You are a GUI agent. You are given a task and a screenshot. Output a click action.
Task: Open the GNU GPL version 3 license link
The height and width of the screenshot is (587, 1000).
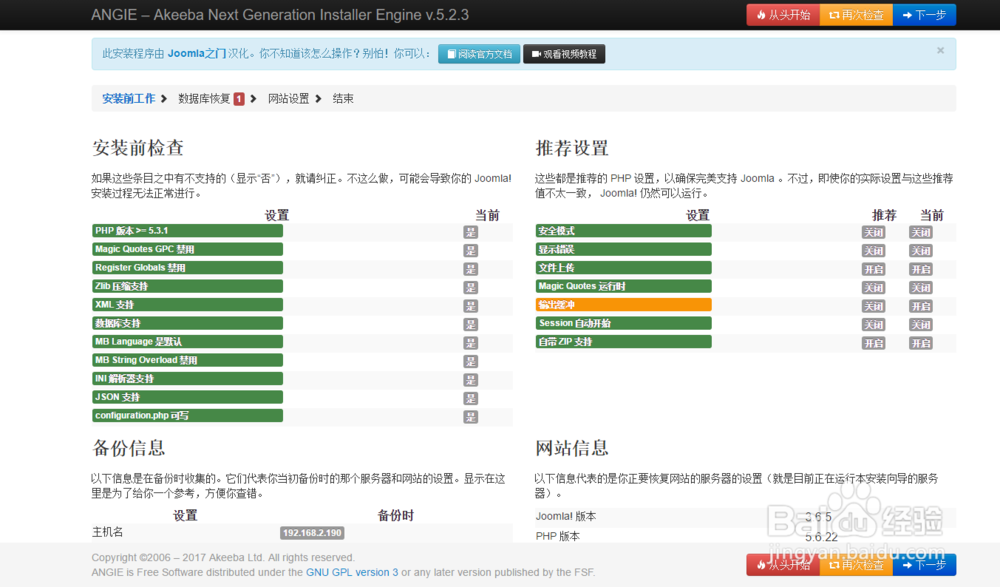[x=352, y=572]
